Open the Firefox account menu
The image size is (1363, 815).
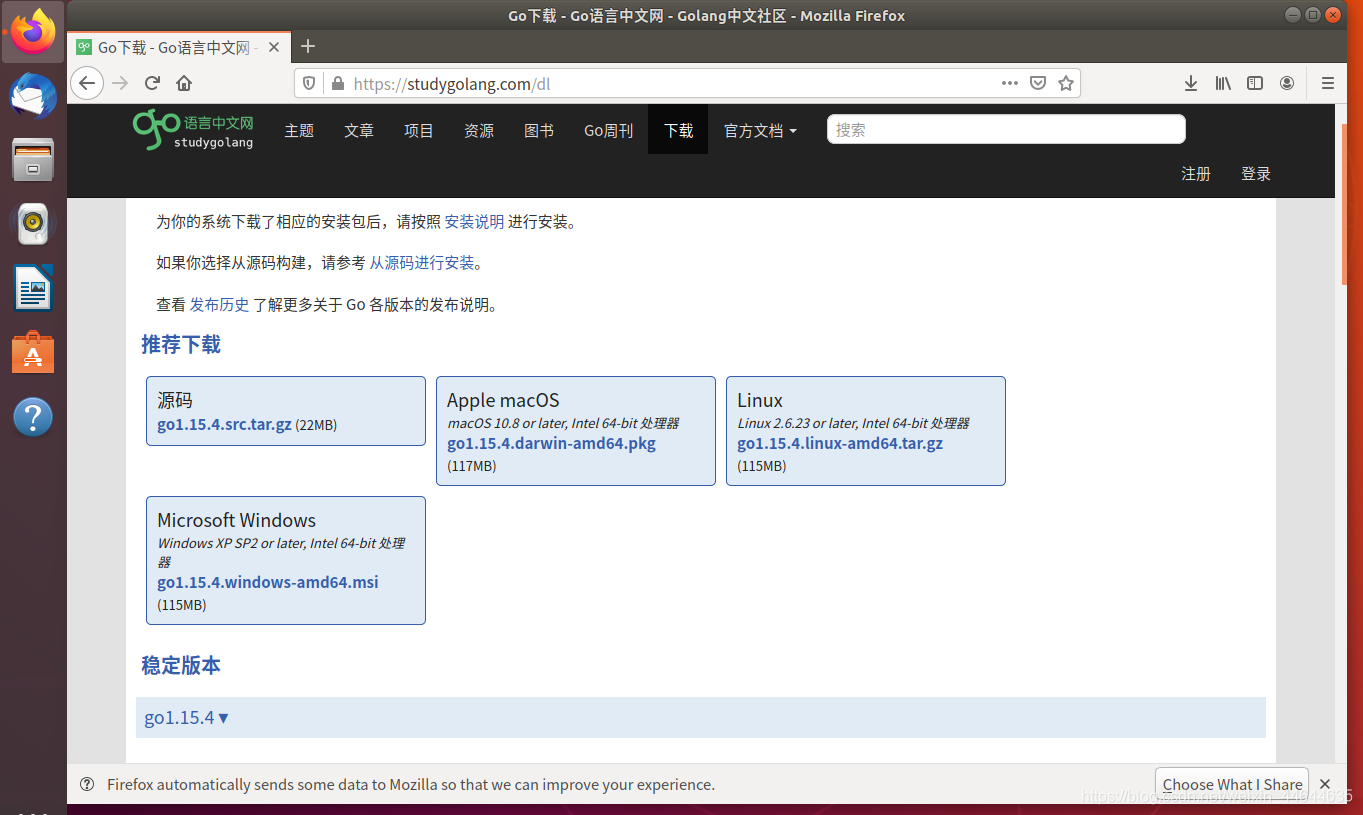tap(1287, 83)
